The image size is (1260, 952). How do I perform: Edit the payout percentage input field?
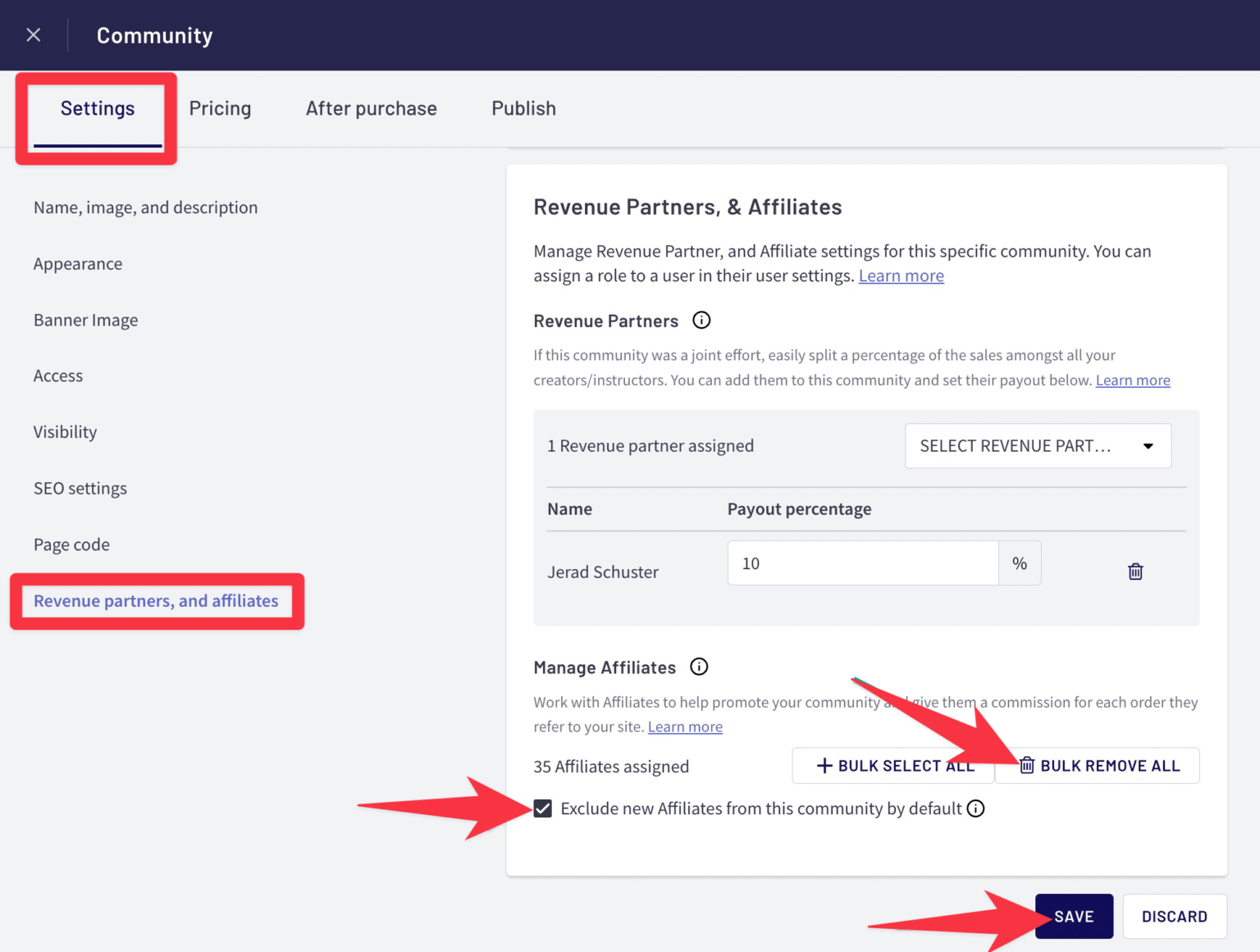tap(862, 563)
